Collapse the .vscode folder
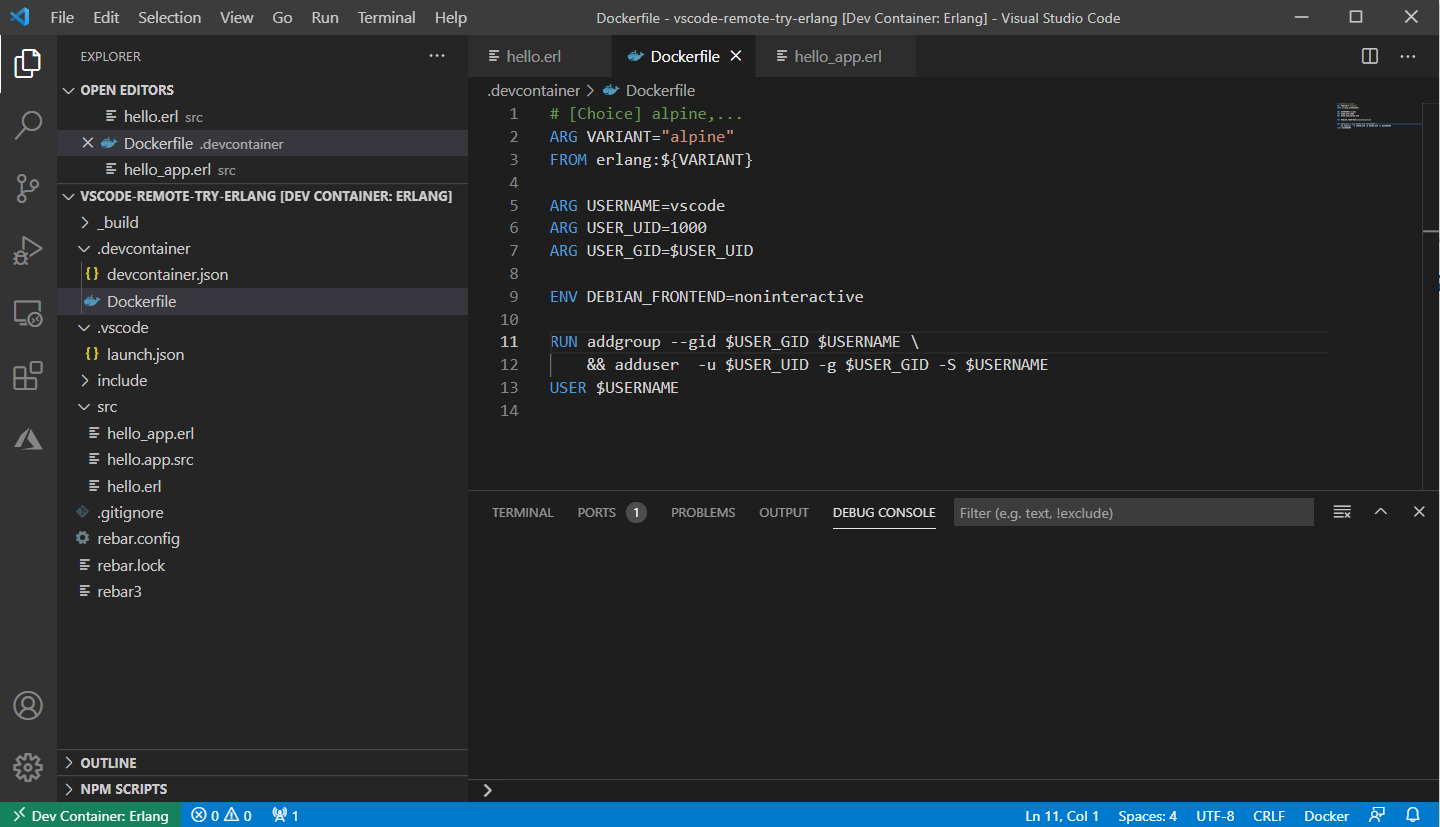 tap(262, 327)
